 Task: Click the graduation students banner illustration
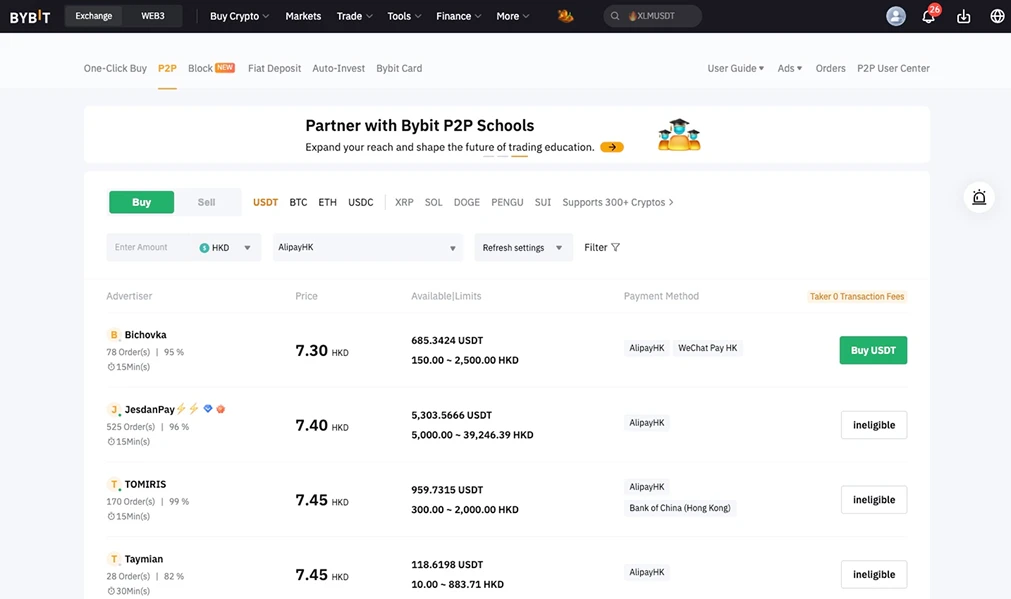point(679,135)
